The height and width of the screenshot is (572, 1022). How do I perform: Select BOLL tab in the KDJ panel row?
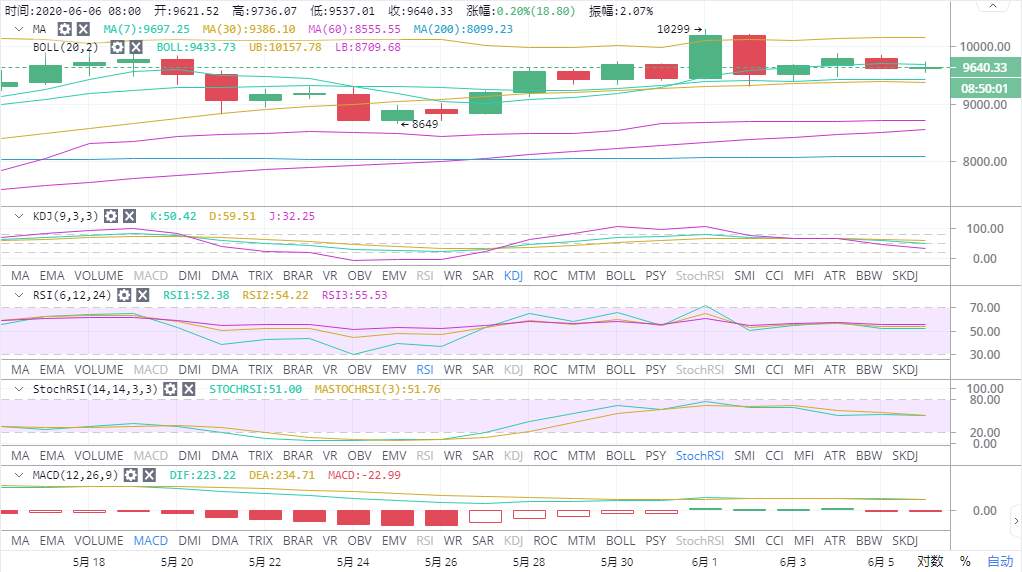(x=620, y=276)
